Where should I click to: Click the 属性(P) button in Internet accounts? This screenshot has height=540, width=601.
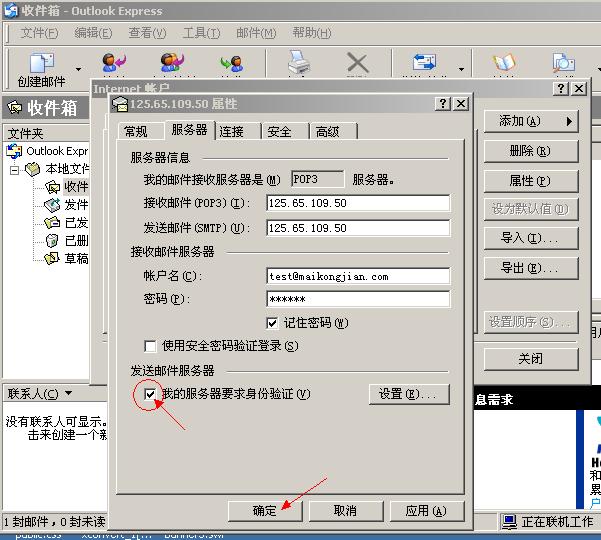[x=531, y=181]
